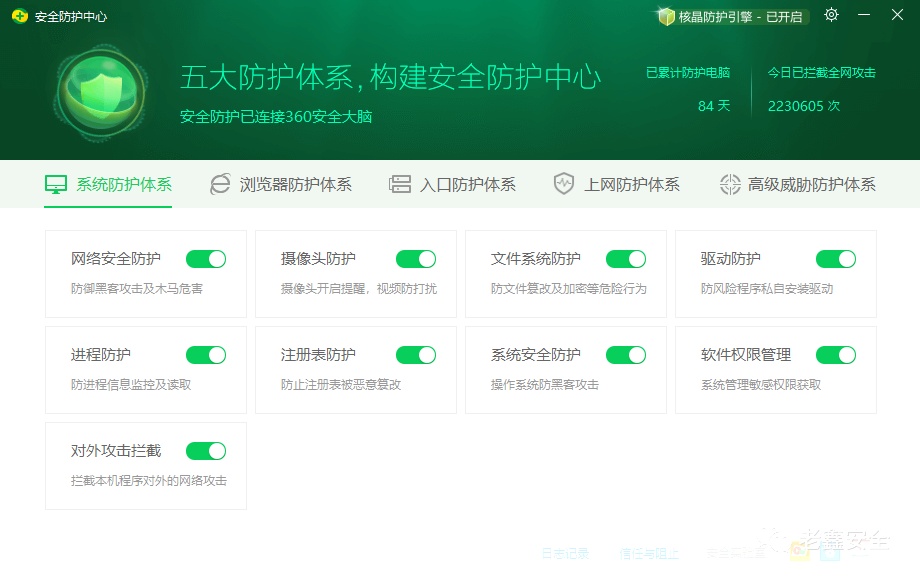The width and height of the screenshot is (920, 580).
Task: Click the 对外攻击拦截 card title
Action: [116, 451]
